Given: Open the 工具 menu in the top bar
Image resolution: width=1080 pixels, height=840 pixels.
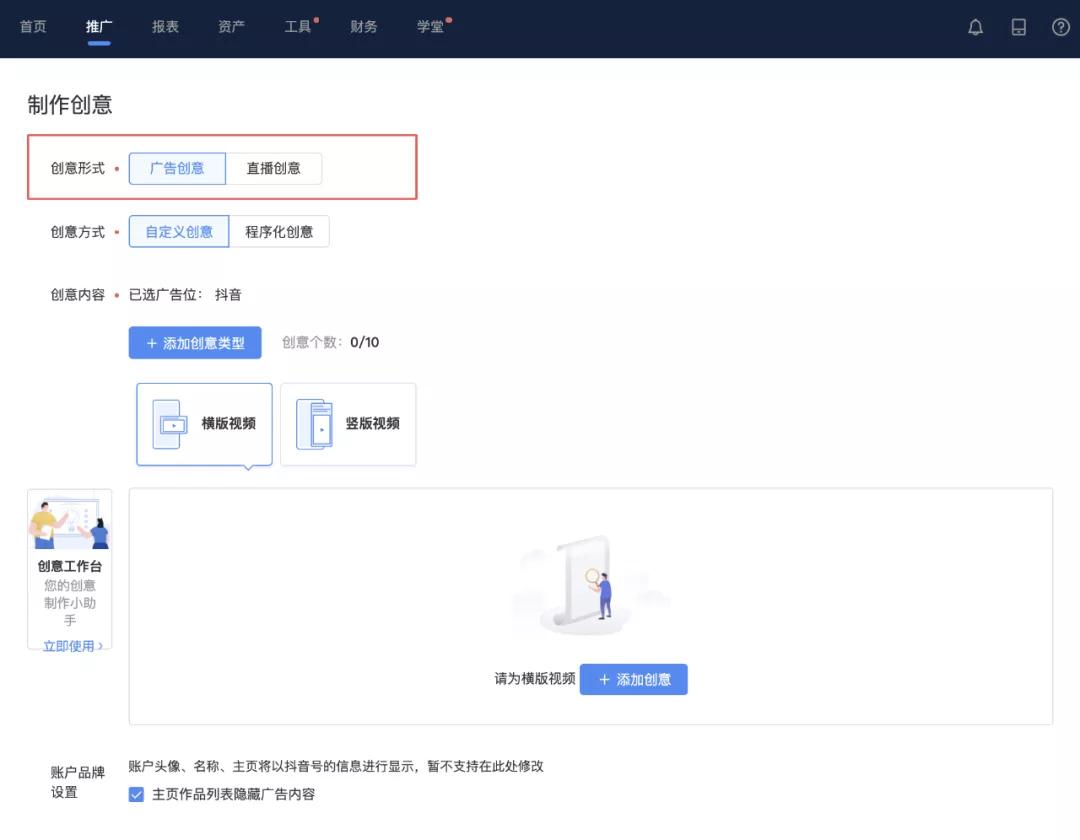Looking at the screenshot, I should (x=298, y=27).
